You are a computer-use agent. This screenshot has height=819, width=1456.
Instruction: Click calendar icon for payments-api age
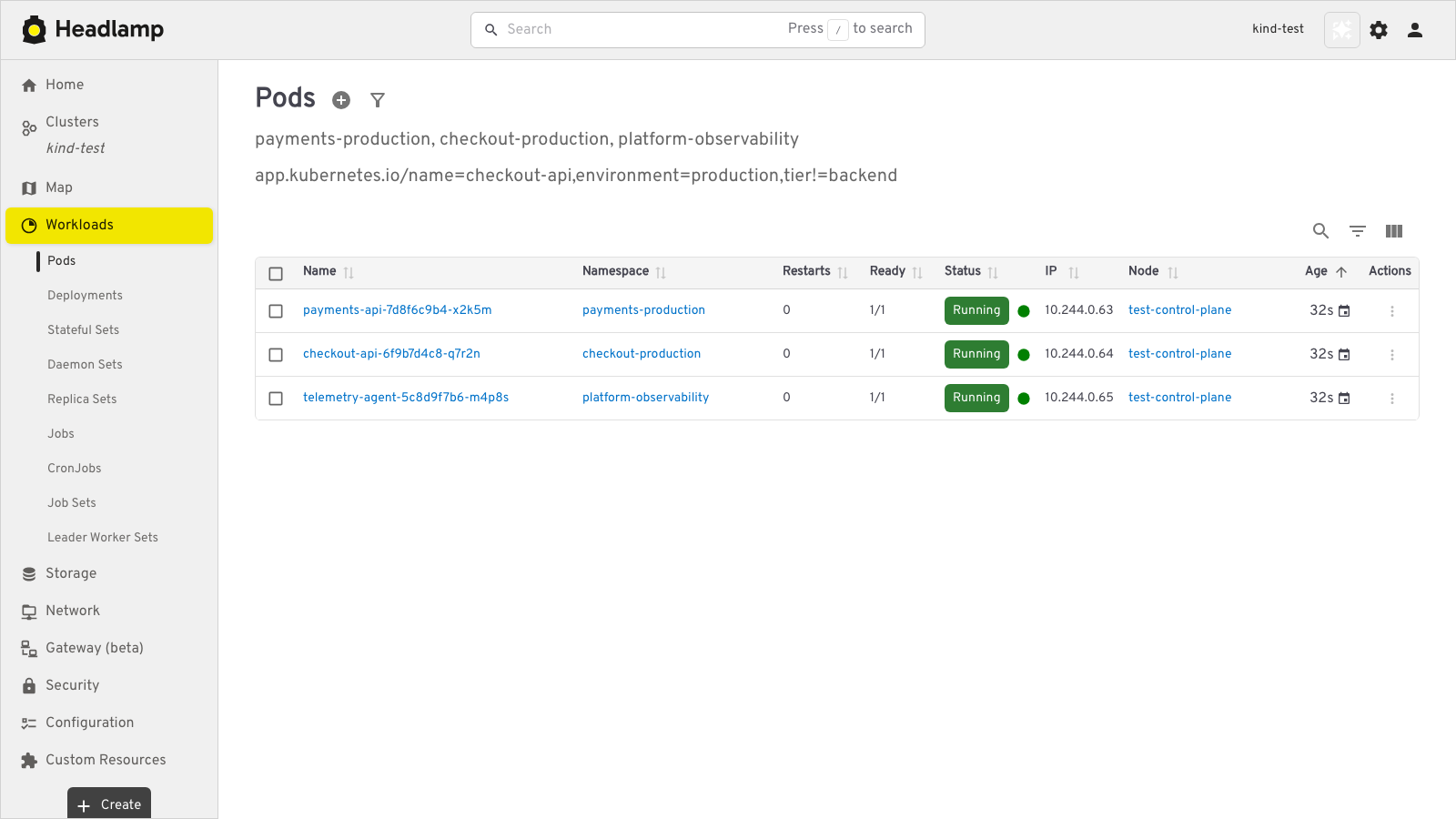tap(1344, 311)
